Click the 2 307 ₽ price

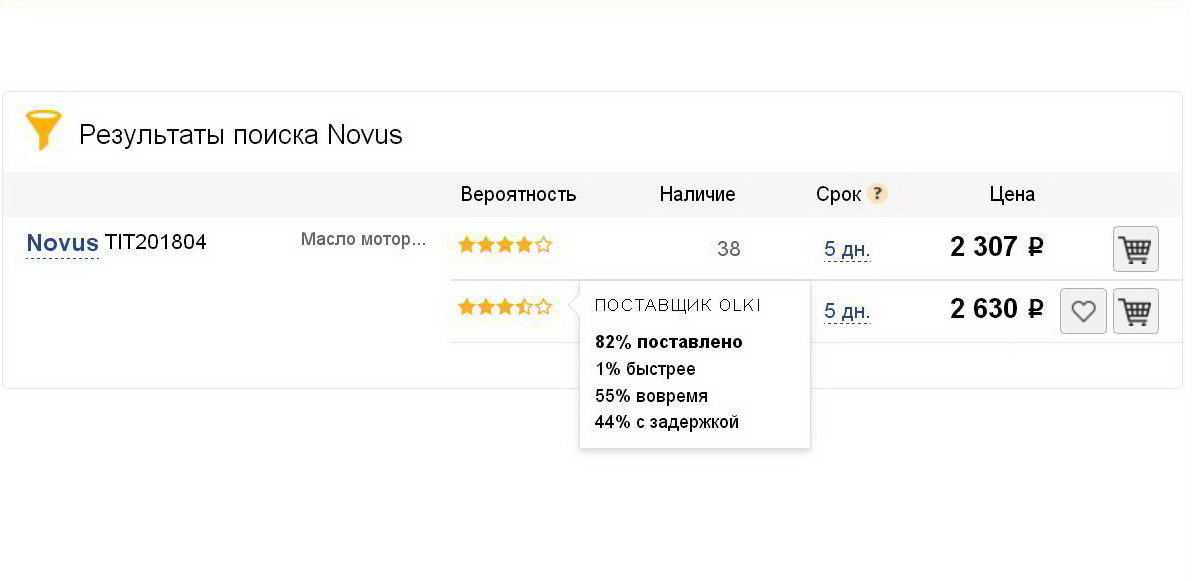tap(997, 246)
